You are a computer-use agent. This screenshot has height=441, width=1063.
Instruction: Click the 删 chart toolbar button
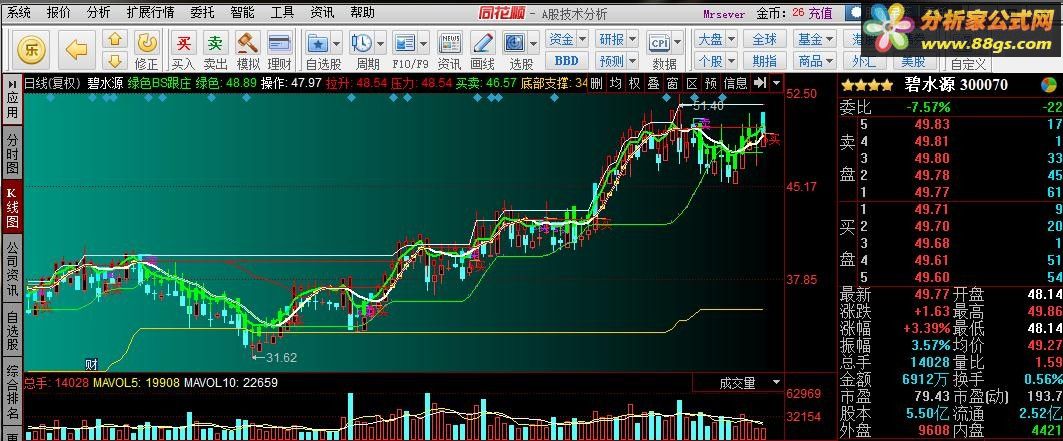597,83
